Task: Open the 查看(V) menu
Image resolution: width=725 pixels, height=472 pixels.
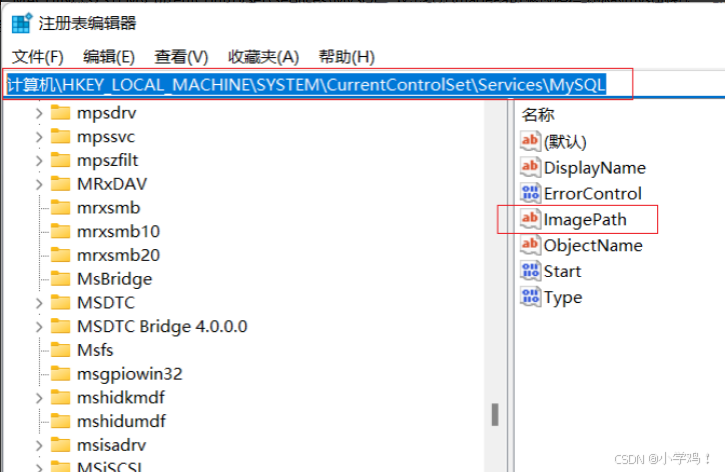Action: (x=181, y=57)
